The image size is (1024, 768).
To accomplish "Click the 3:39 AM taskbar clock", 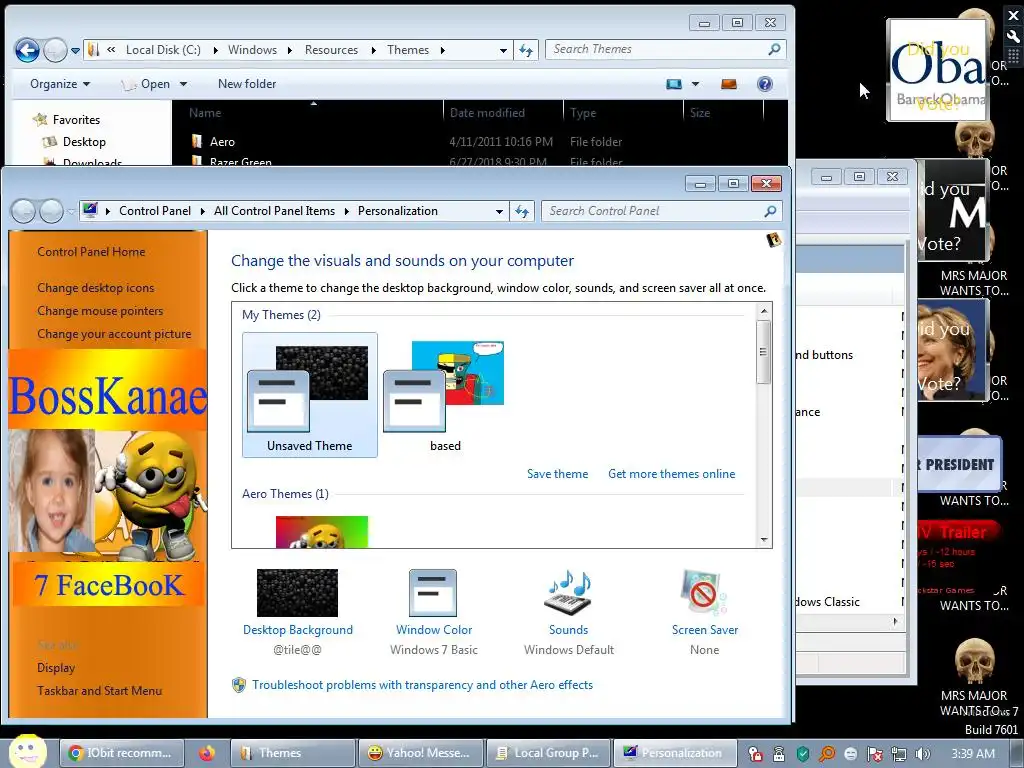I will tap(973, 754).
